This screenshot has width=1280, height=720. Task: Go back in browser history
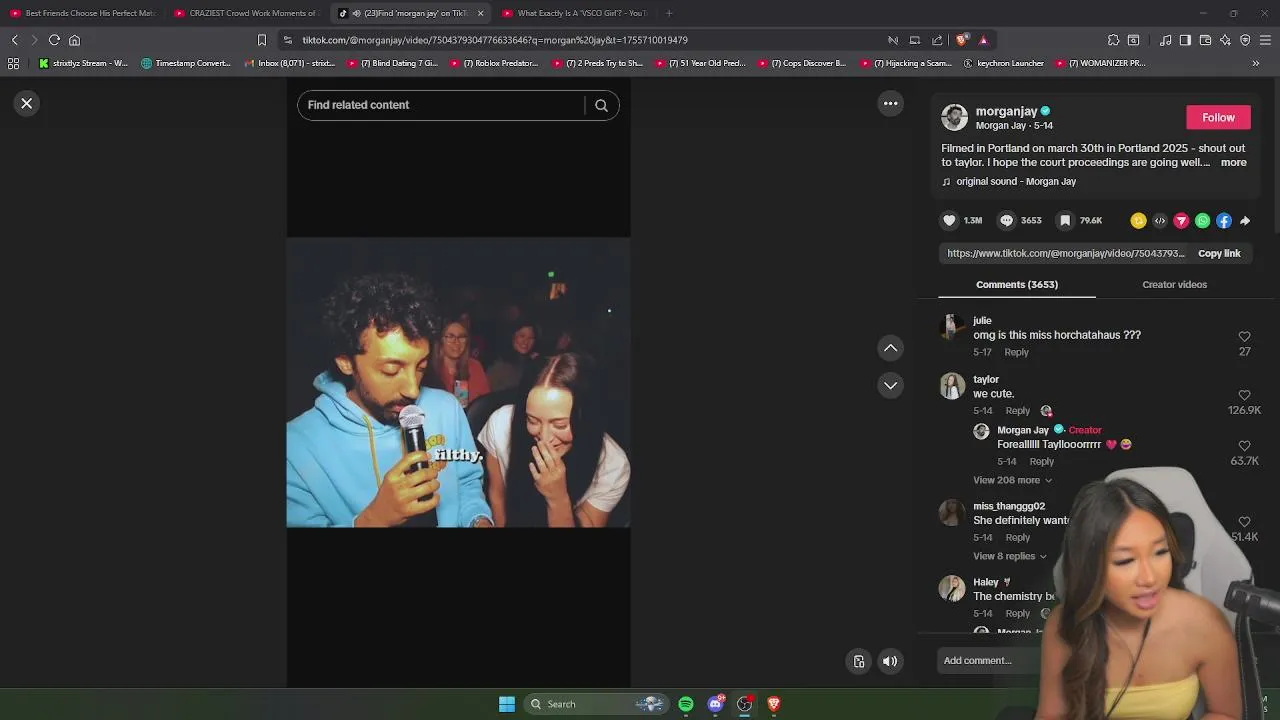coord(14,40)
